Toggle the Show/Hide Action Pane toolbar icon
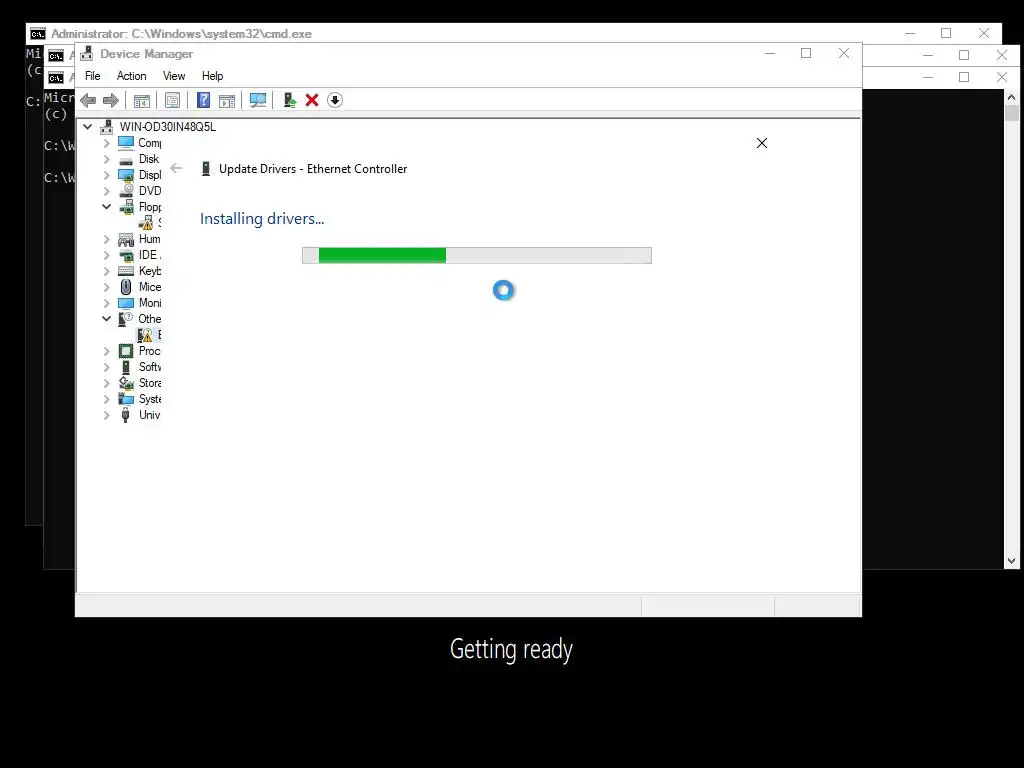 227,101
